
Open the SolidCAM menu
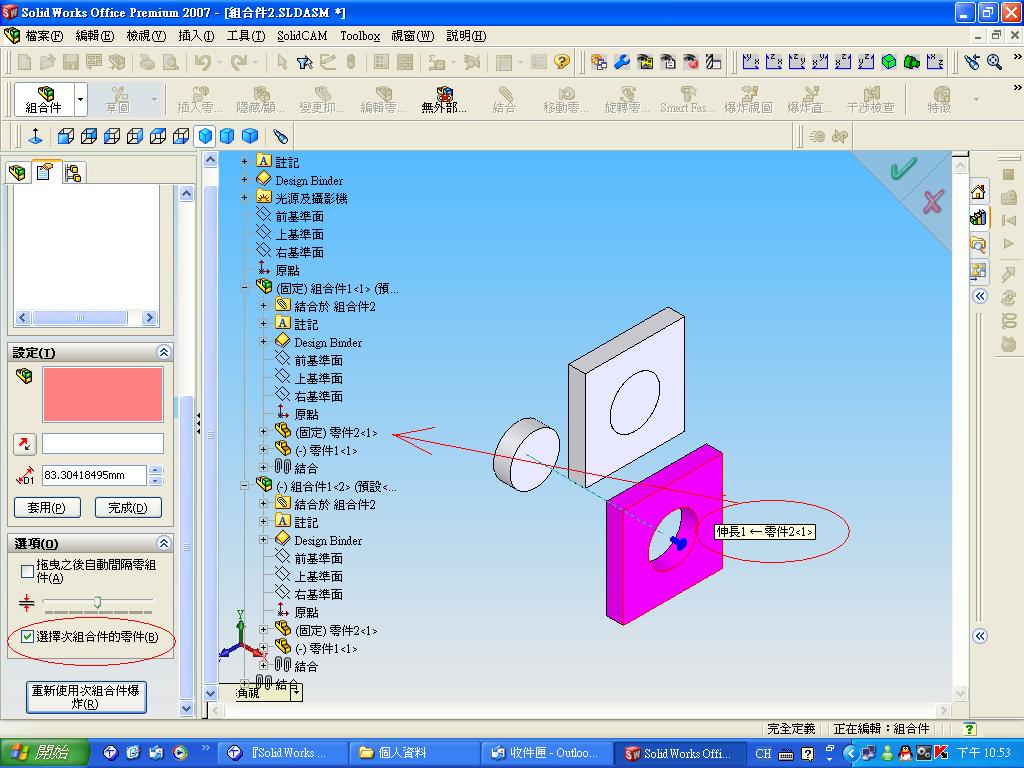click(302, 36)
